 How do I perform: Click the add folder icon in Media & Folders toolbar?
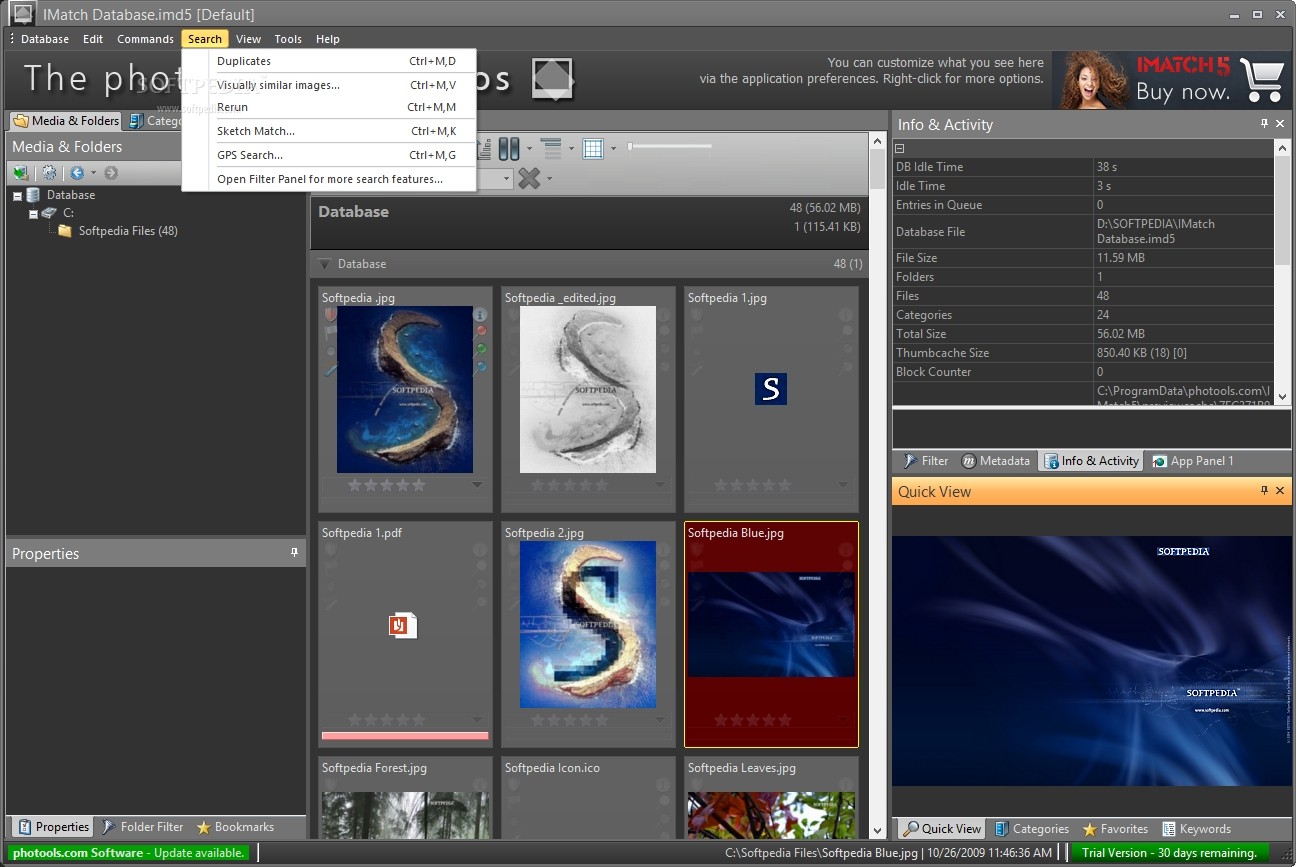21,173
